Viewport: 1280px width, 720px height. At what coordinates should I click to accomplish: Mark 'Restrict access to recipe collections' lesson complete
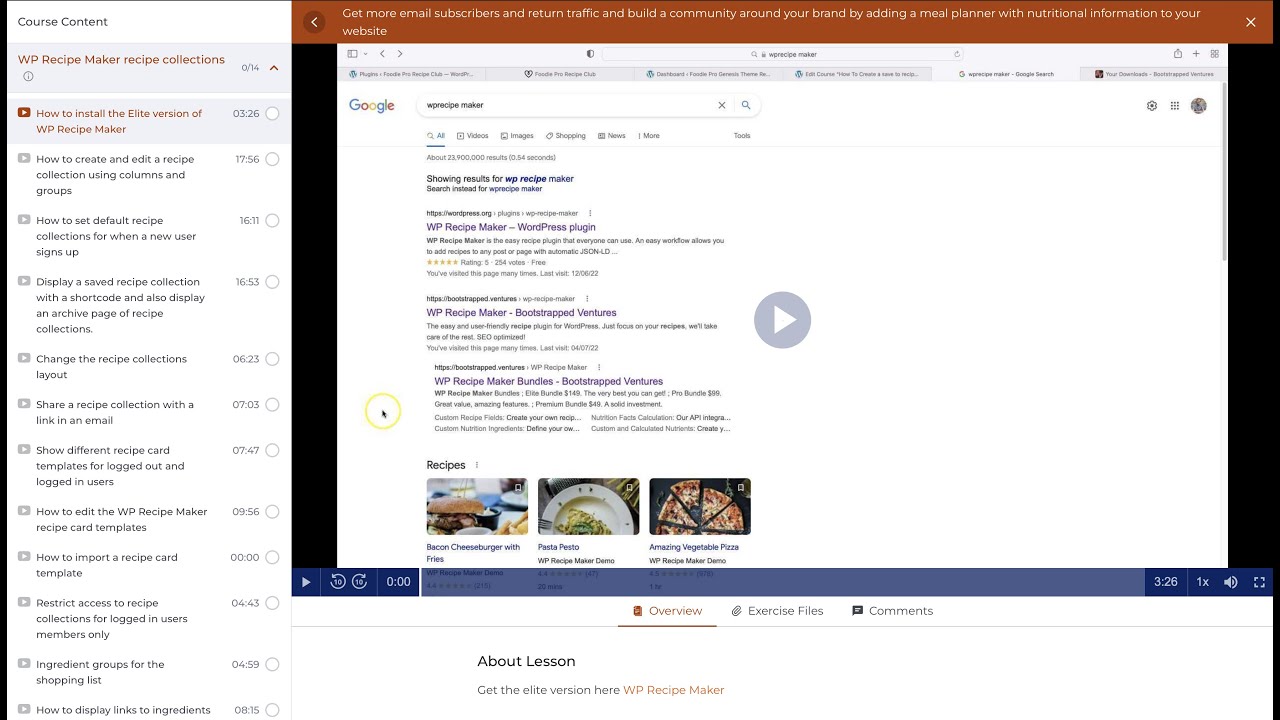click(x=272, y=604)
